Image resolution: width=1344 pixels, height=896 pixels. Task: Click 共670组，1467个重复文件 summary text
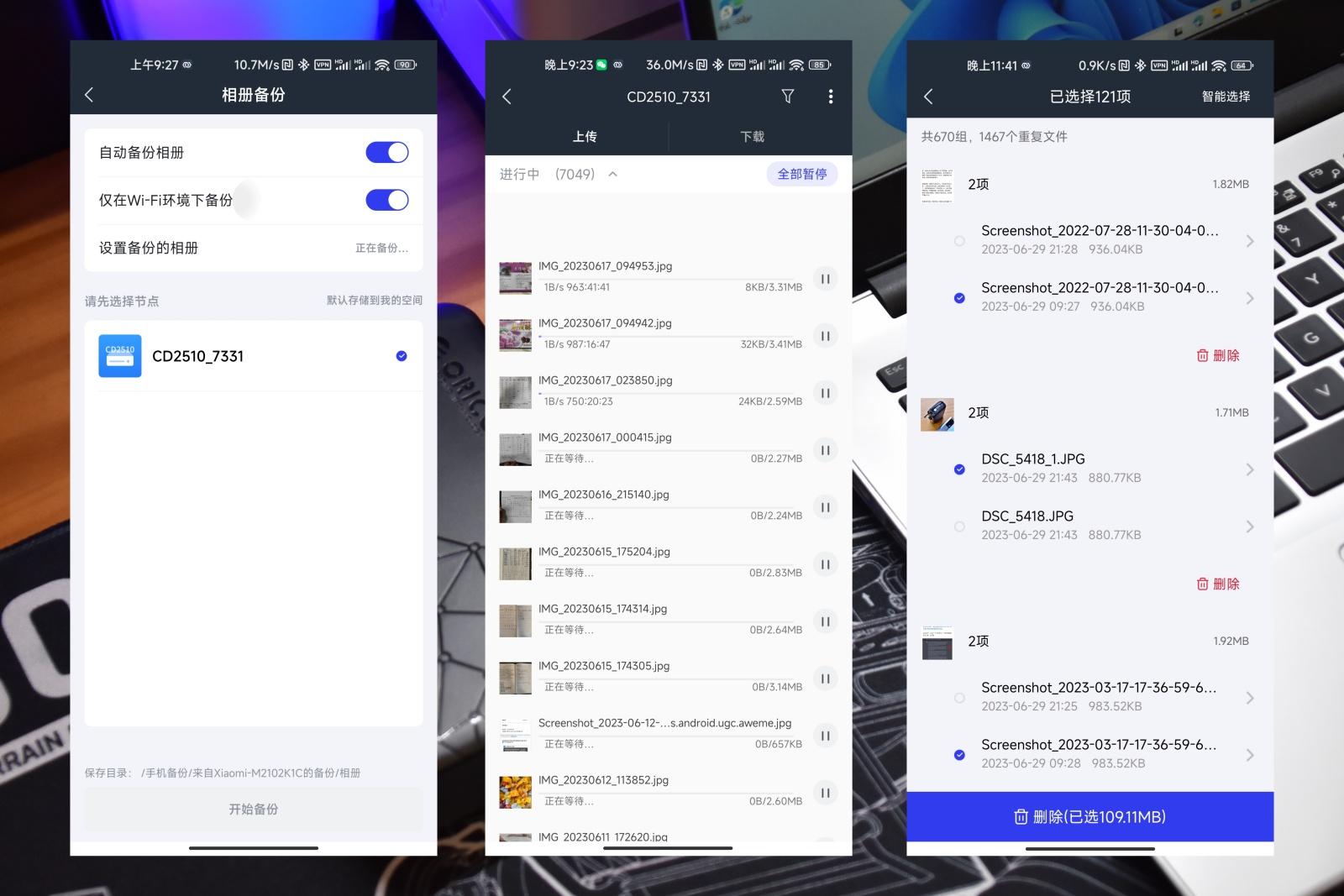995,136
